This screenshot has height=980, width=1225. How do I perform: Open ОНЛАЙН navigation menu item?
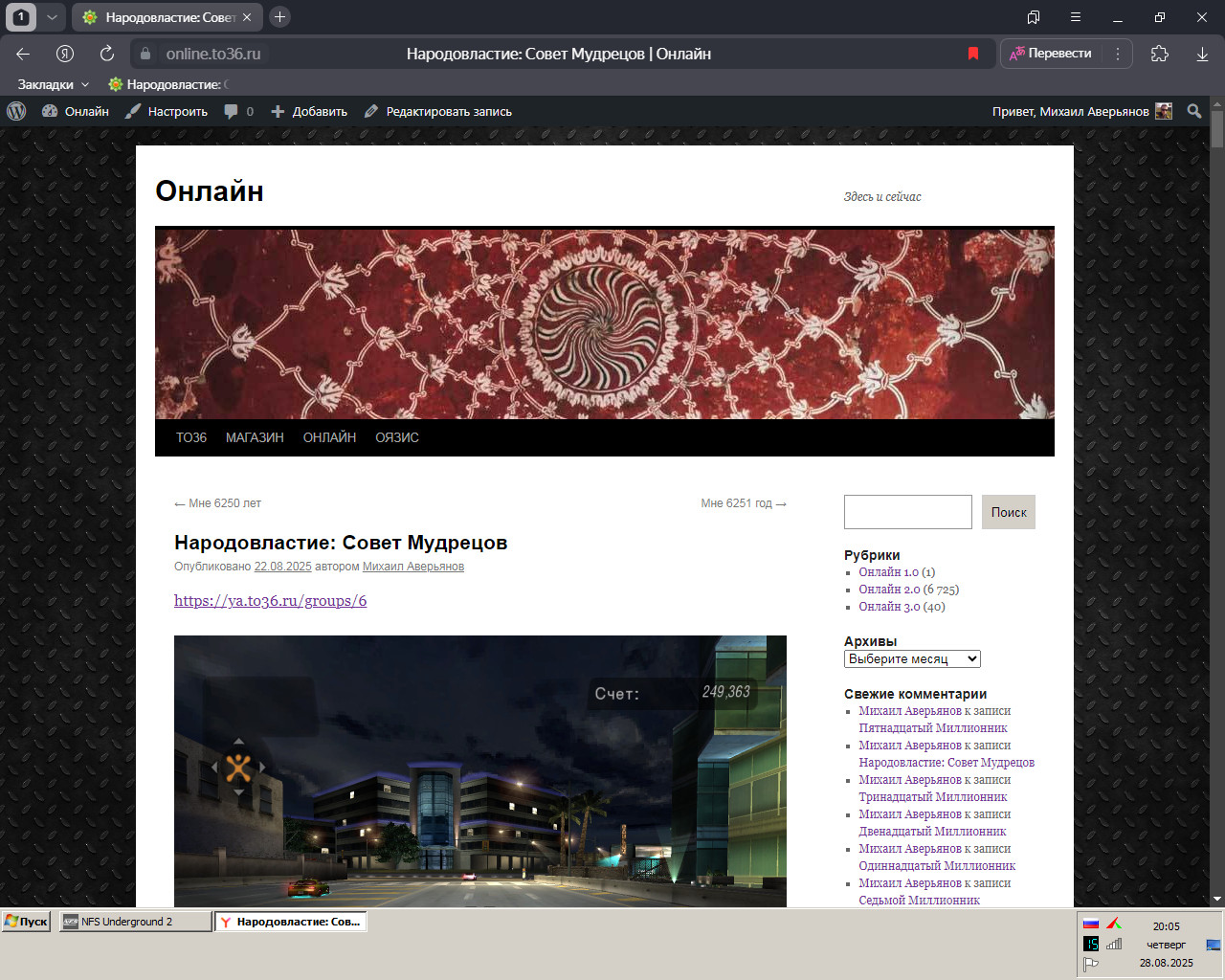(x=329, y=437)
